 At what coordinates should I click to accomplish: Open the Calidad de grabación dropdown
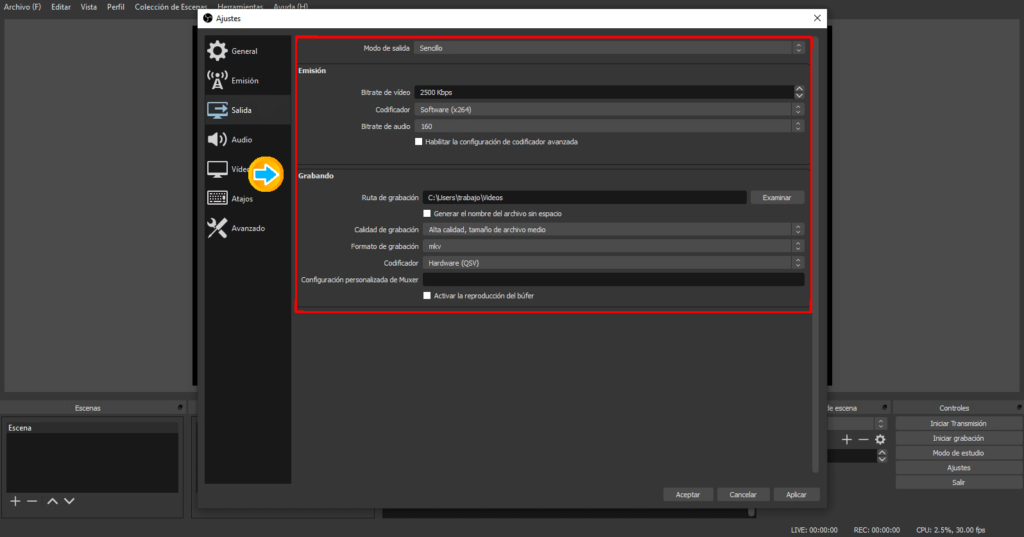tap(613, 229)
